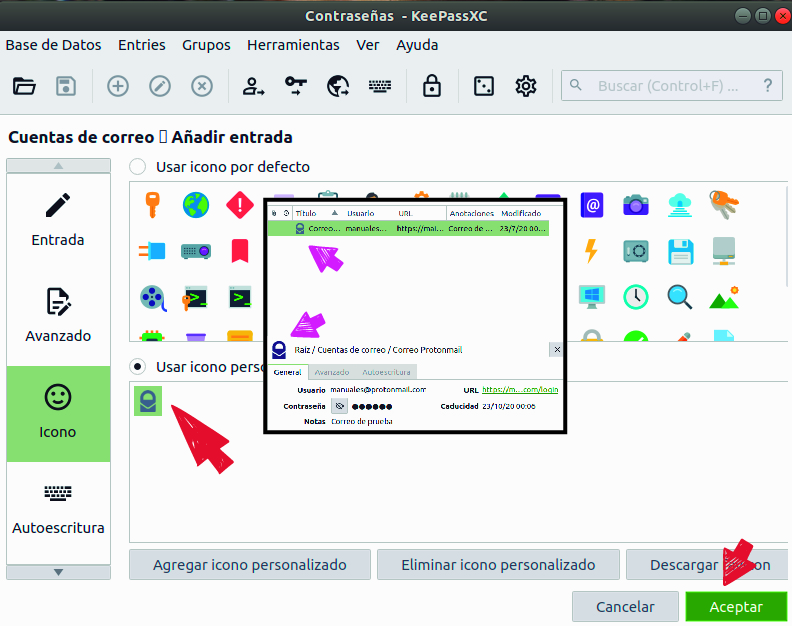
Task: Open an existing database with folder icon
Action: click(x=24, y=86)
